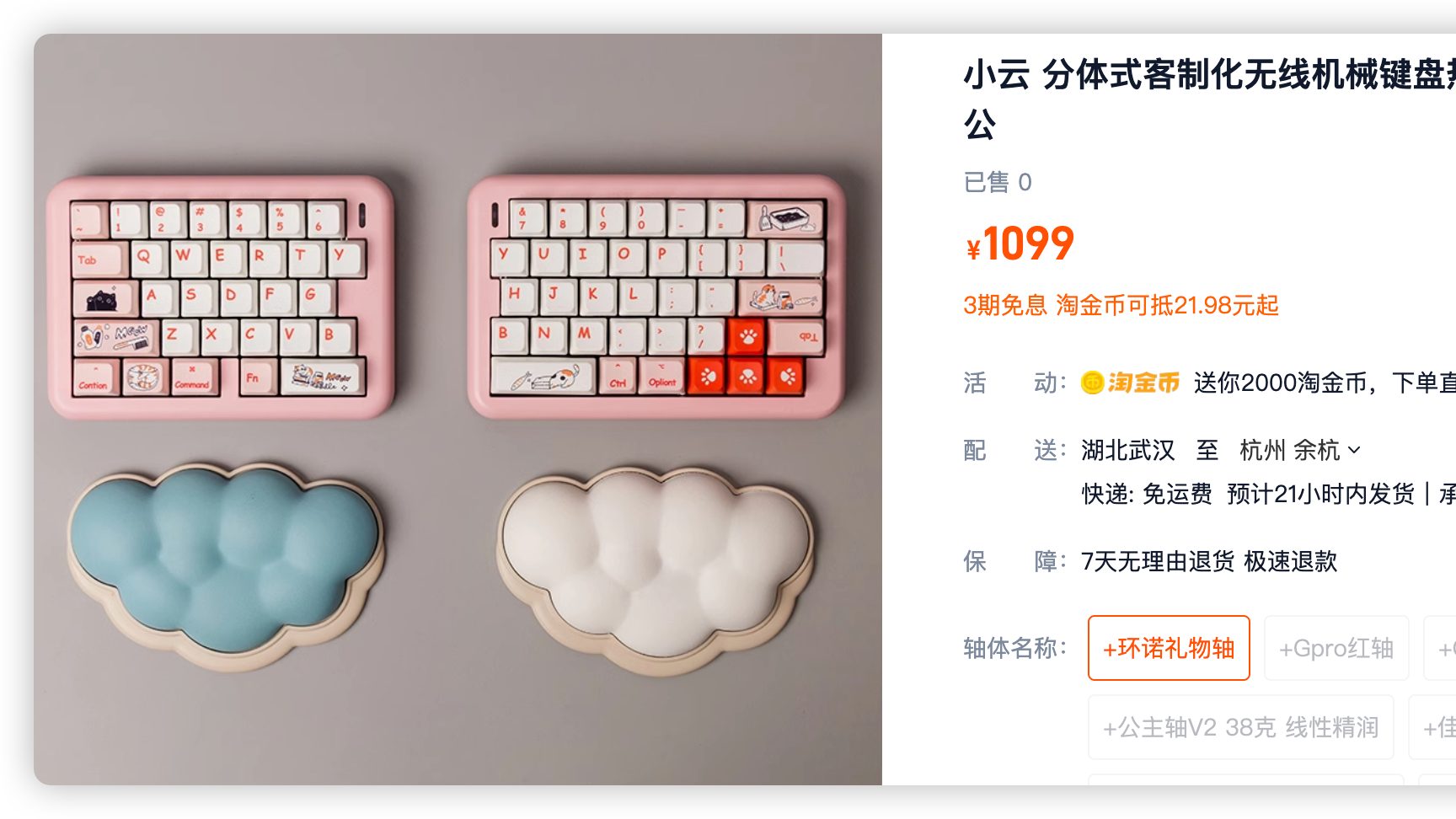Expand the 杭州 余杭 delivery address dropdown
The image size is (1456, 819).
coord(1300,450)
